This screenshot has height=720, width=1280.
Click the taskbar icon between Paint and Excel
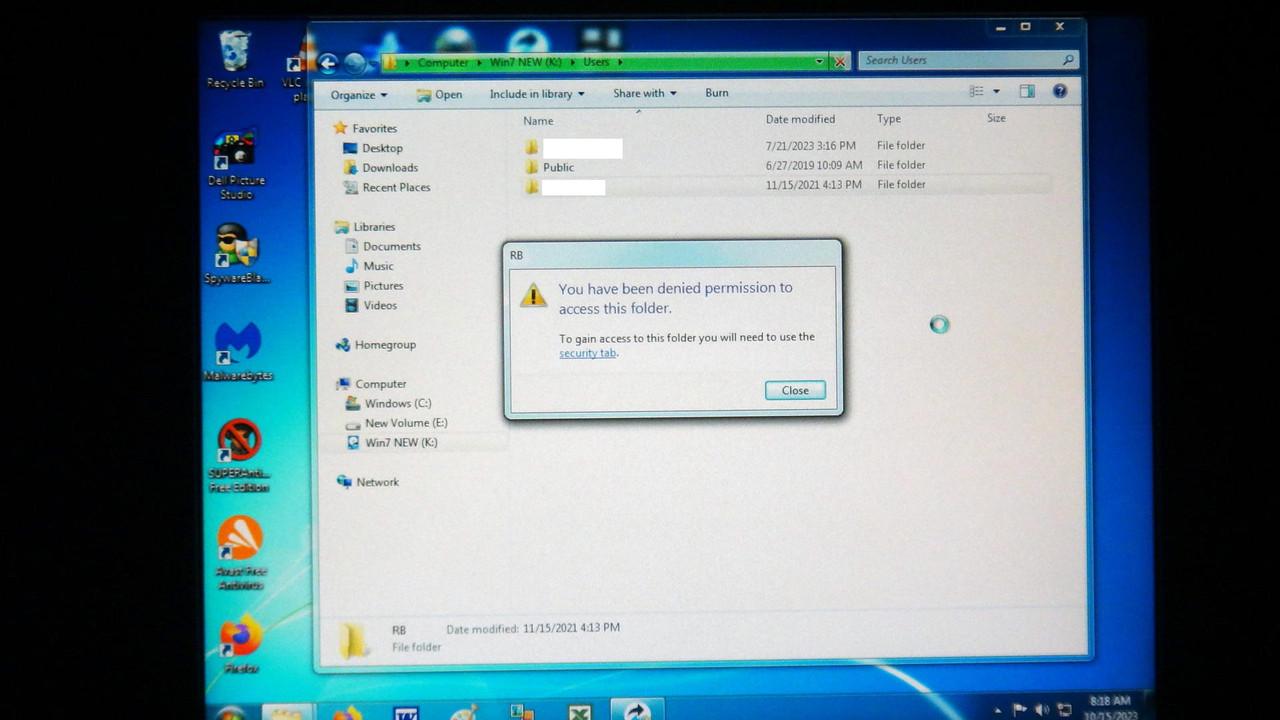522,713
